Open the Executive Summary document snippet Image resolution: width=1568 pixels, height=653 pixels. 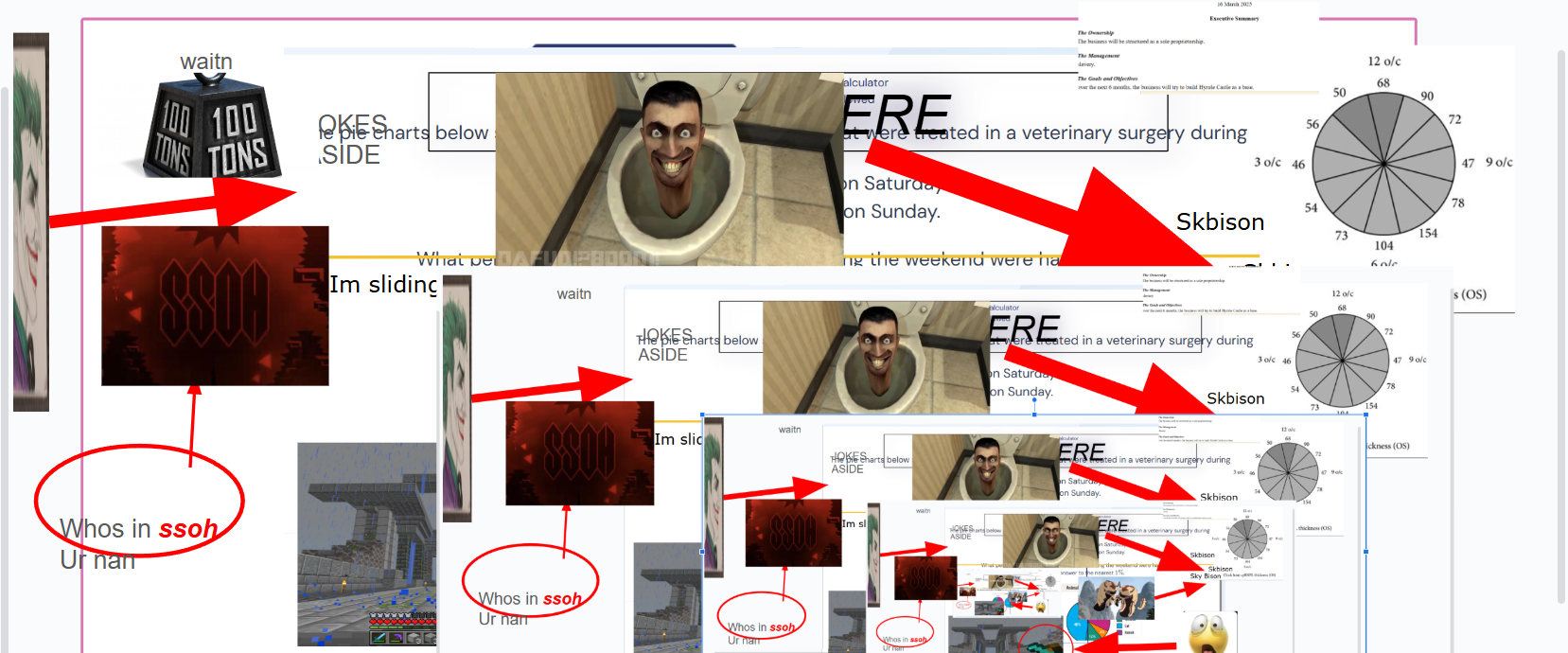click(x=1197, y=47)
